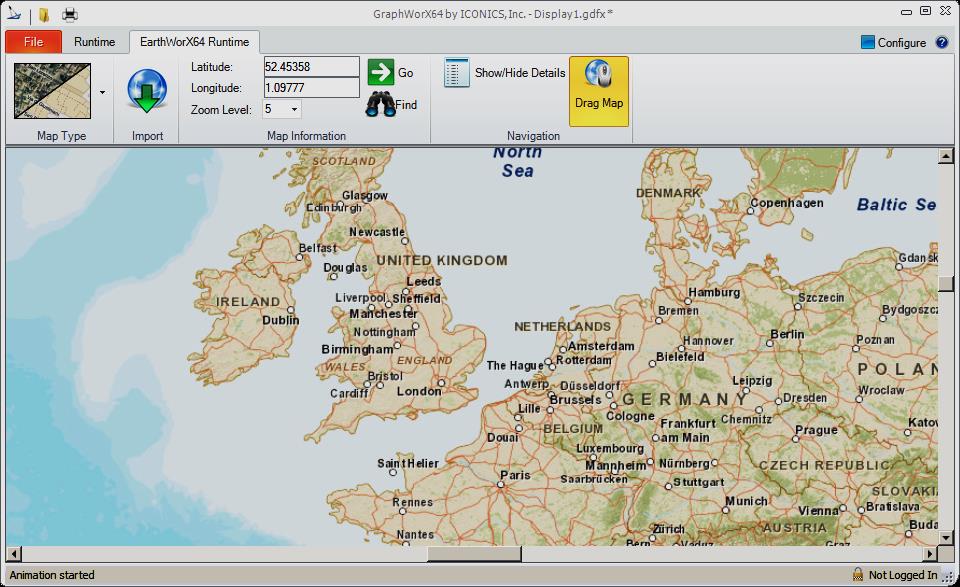Click the Copenhagen label on map
Image resolution: width=960 pixels, height=587 pixels.
[787, 203]
